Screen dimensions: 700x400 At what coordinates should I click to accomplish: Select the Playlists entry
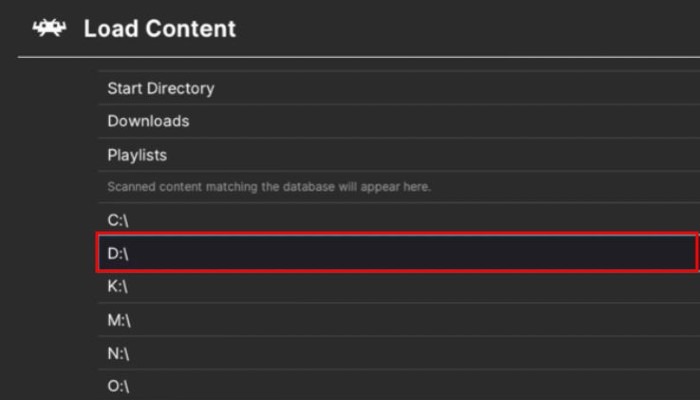click(137, 155)
